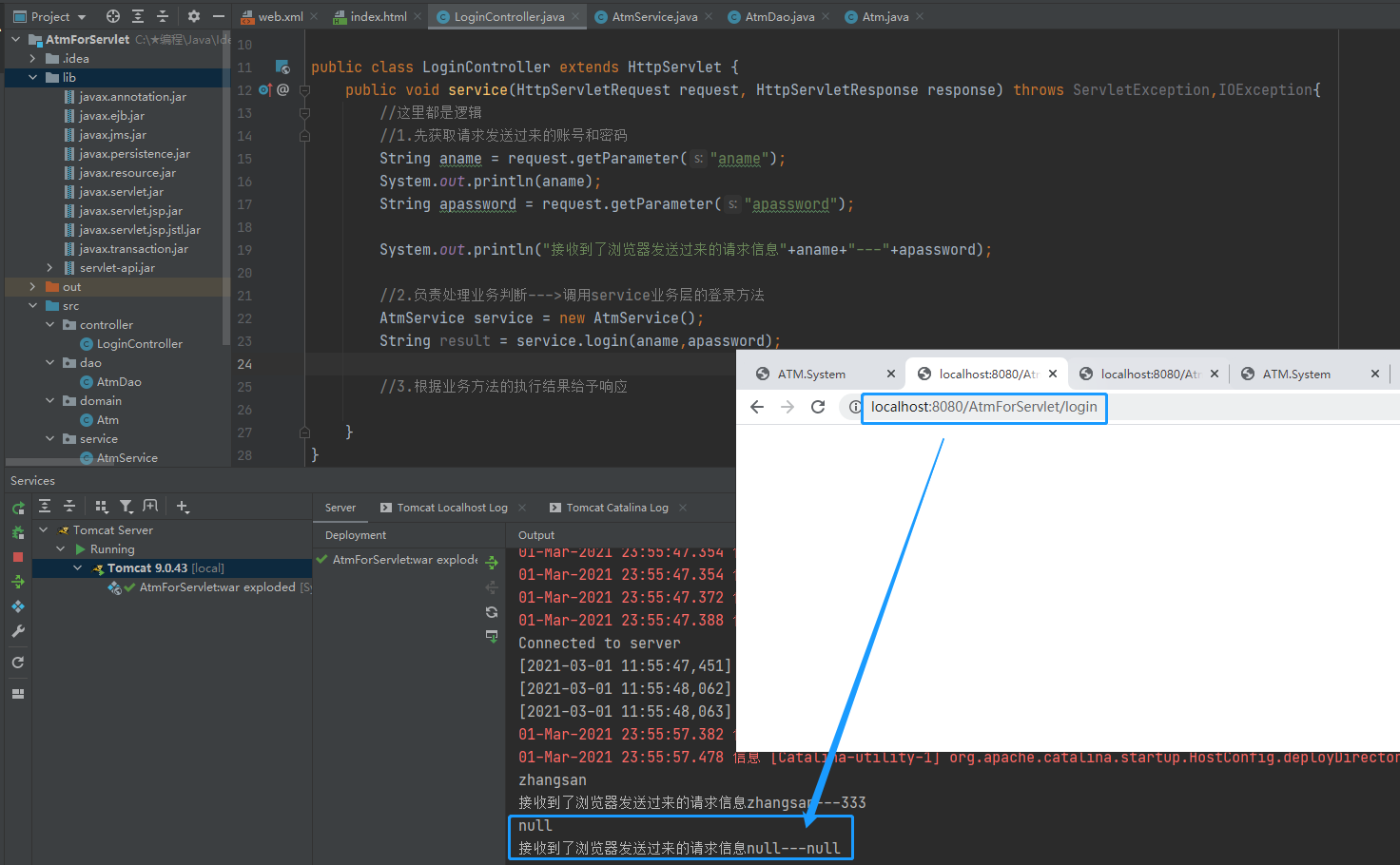
Task: Fold the service method at line 12
Action: (x=305, y=90)
